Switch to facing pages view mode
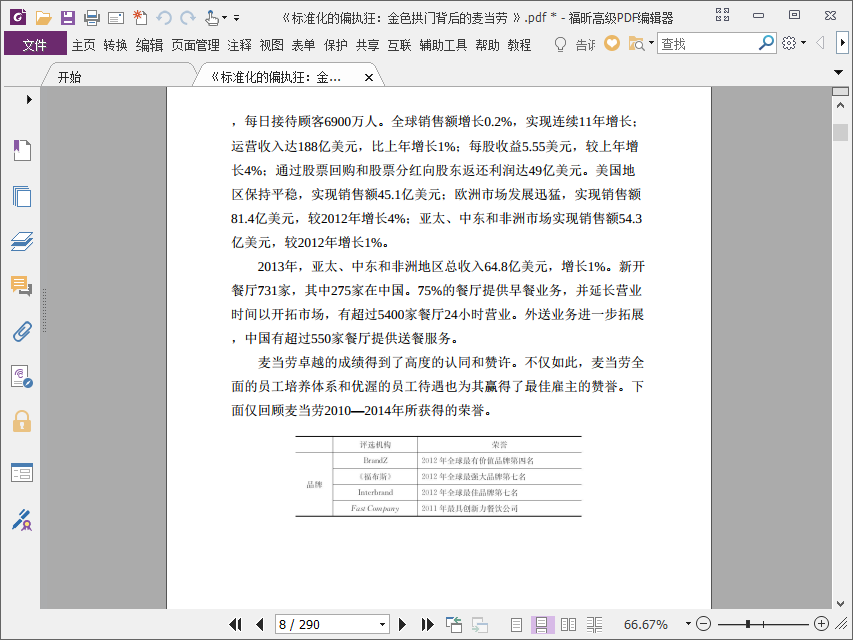This screenshot has width=853, height=640. 568,624
